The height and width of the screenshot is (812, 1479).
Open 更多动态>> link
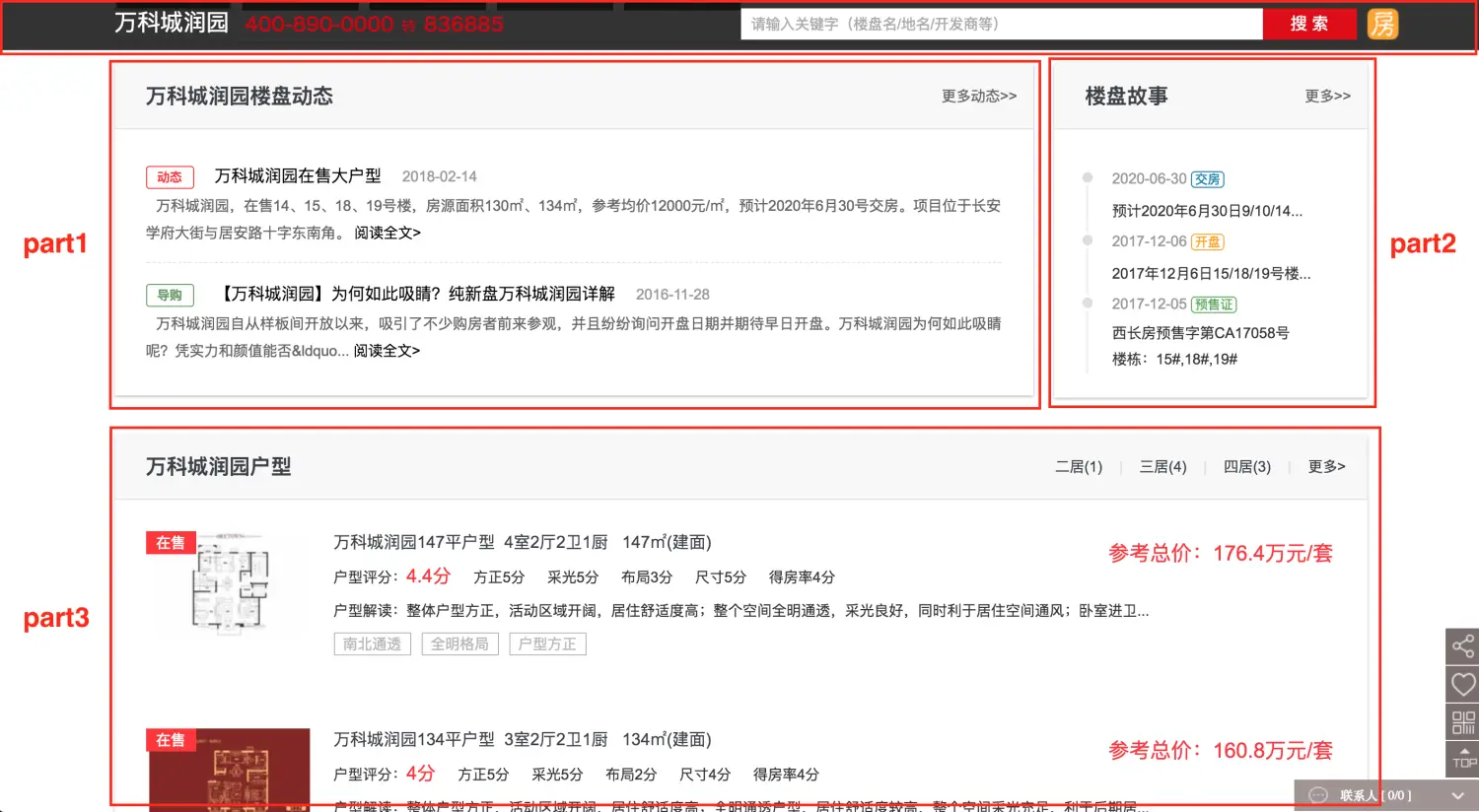pyautogui.click(x=979, y=96)
